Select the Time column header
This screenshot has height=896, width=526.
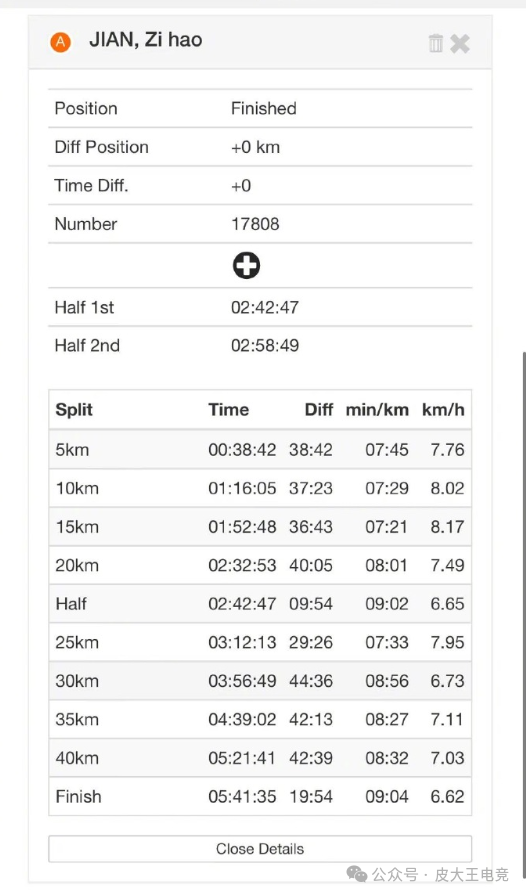[229, 410]
